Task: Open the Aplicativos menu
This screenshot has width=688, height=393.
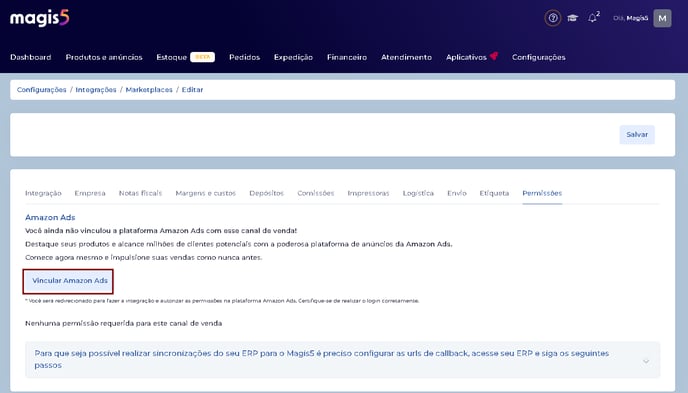Action: (466, 57)
